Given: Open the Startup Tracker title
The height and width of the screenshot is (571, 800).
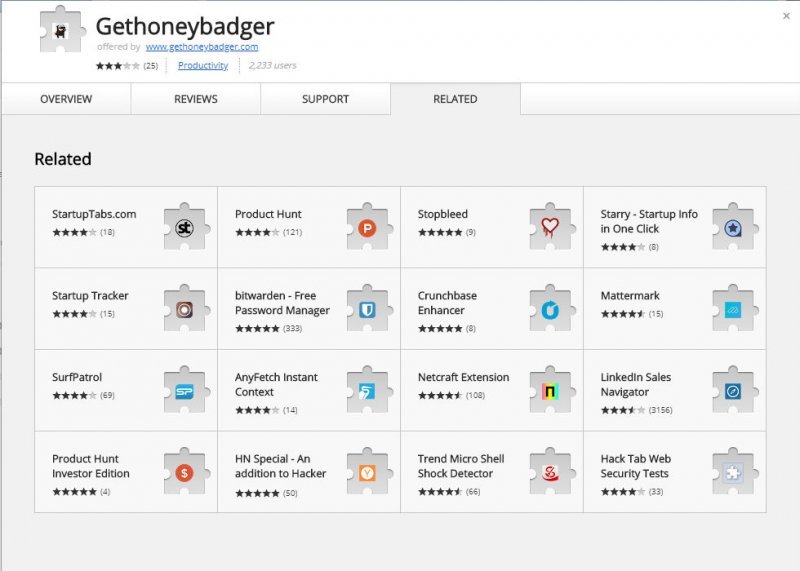Looking at the screenshot, I should [x=90, y=295].
